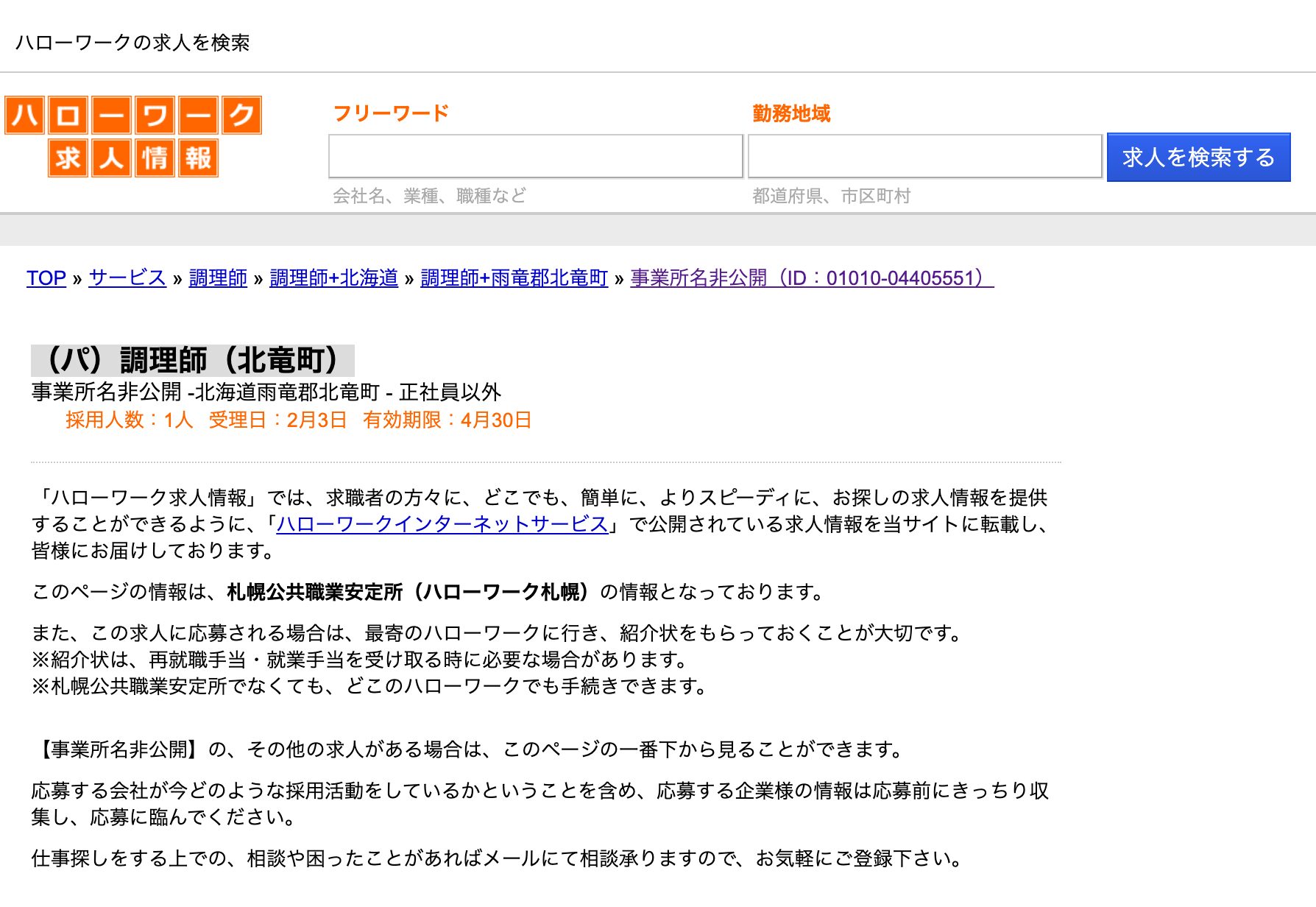1316x907 pixels.
Task: Open the 調理師+雨竜郡北竜町 link
Action: [x=513, y=278]
